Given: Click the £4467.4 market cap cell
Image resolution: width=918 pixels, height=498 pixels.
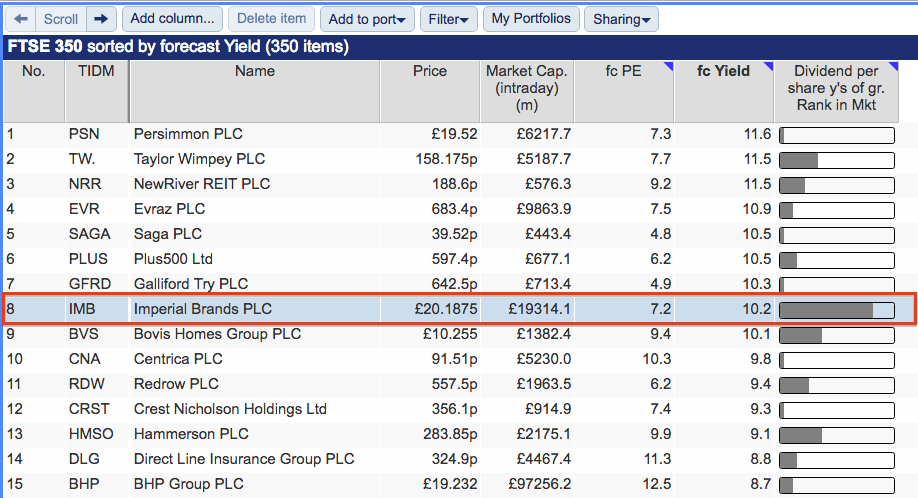Looking at the screenshot, I should (x=543, y=459).
